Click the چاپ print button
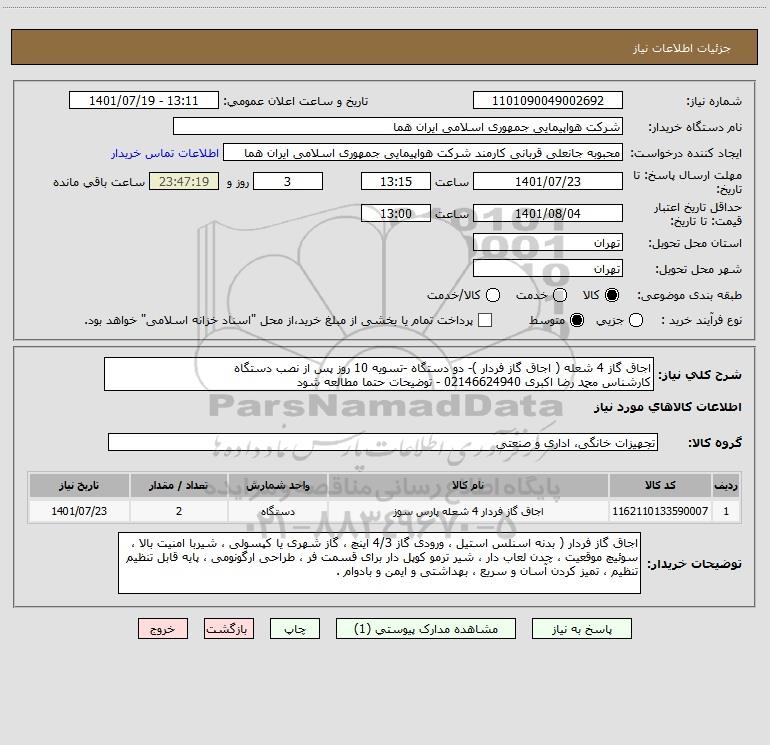 point(295,629)
